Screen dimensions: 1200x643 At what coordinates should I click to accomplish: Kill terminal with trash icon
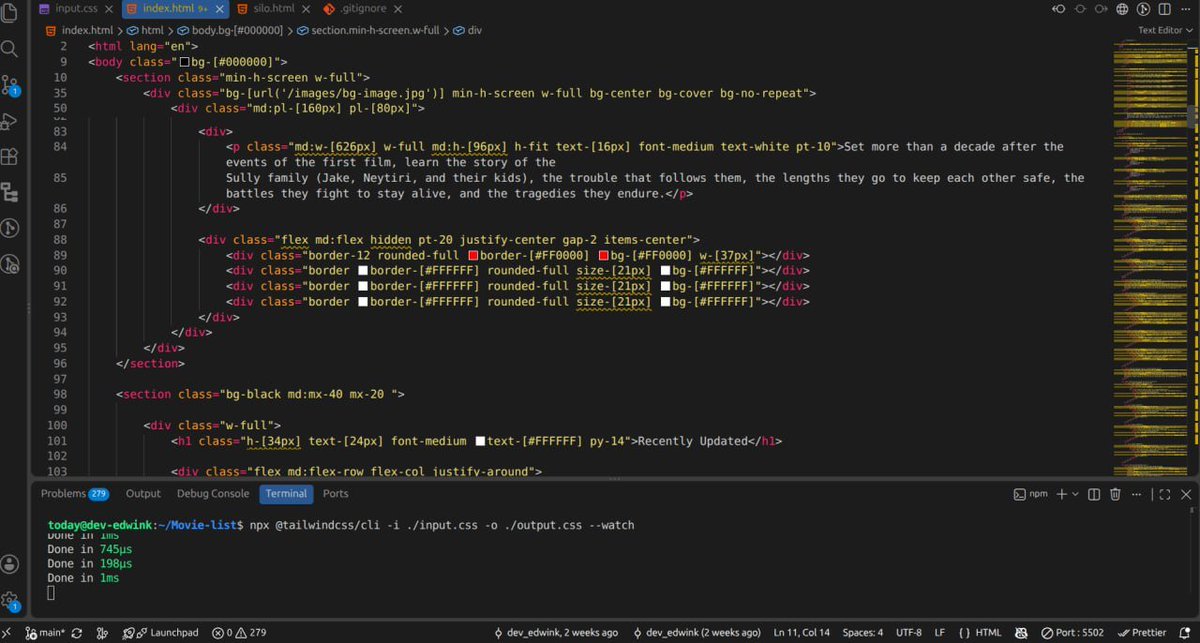pos(1116,494)
